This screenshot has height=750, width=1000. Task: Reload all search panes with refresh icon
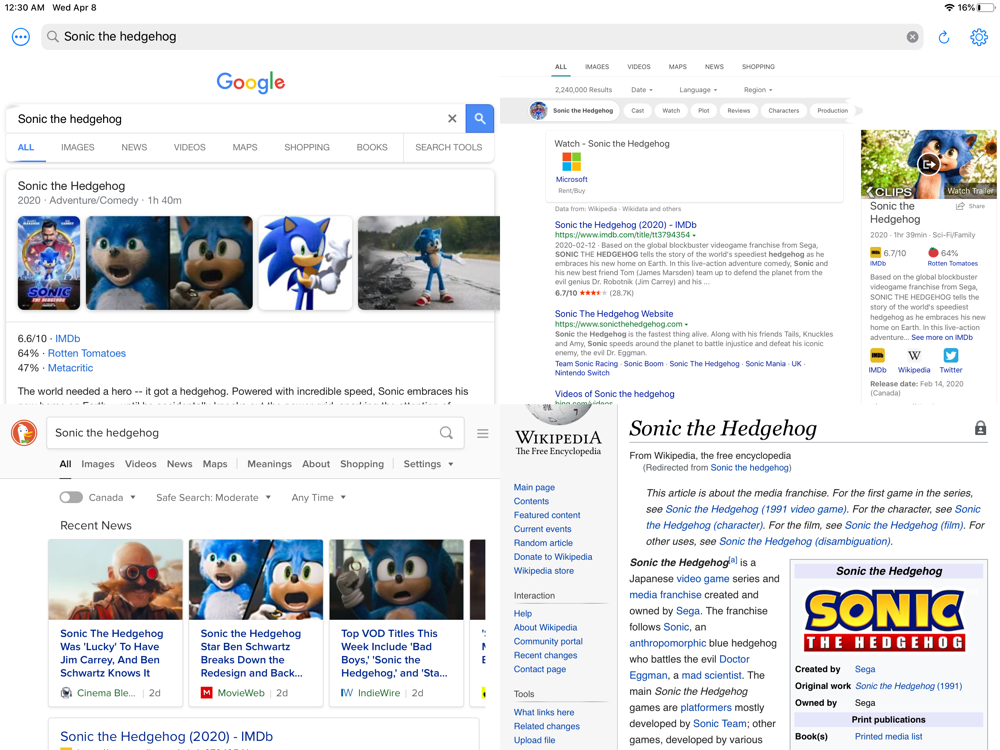pos(944,37)
